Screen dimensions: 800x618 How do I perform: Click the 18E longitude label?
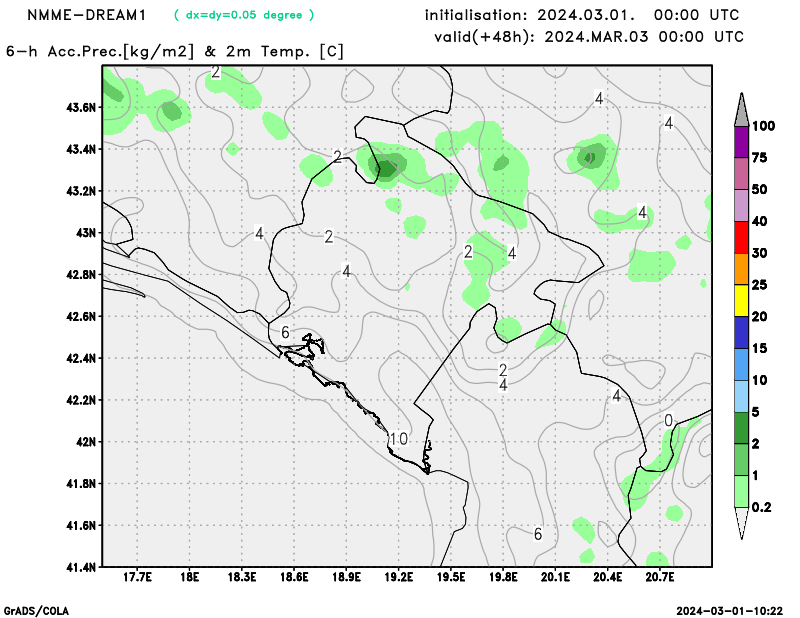click(189, 577)
